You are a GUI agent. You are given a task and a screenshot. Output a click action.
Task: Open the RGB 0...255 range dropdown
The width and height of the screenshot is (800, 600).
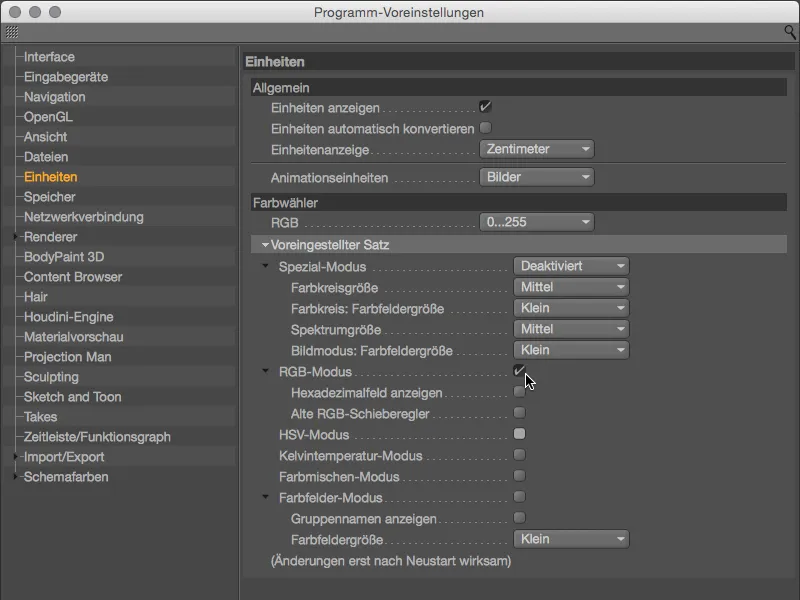[x=537, y=222]
